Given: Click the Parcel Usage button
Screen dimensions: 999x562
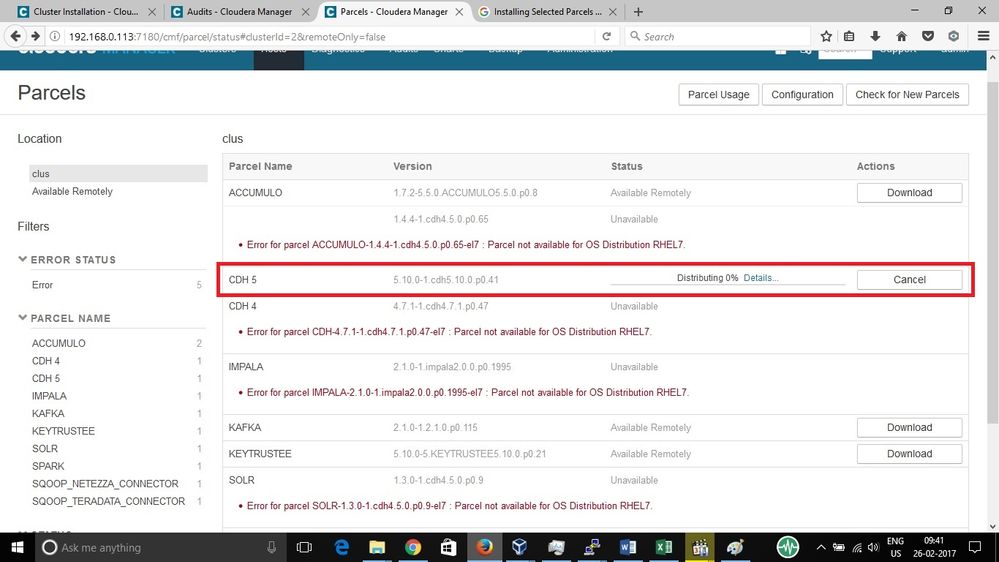Looking at the screenshot, I should point(718,94).
